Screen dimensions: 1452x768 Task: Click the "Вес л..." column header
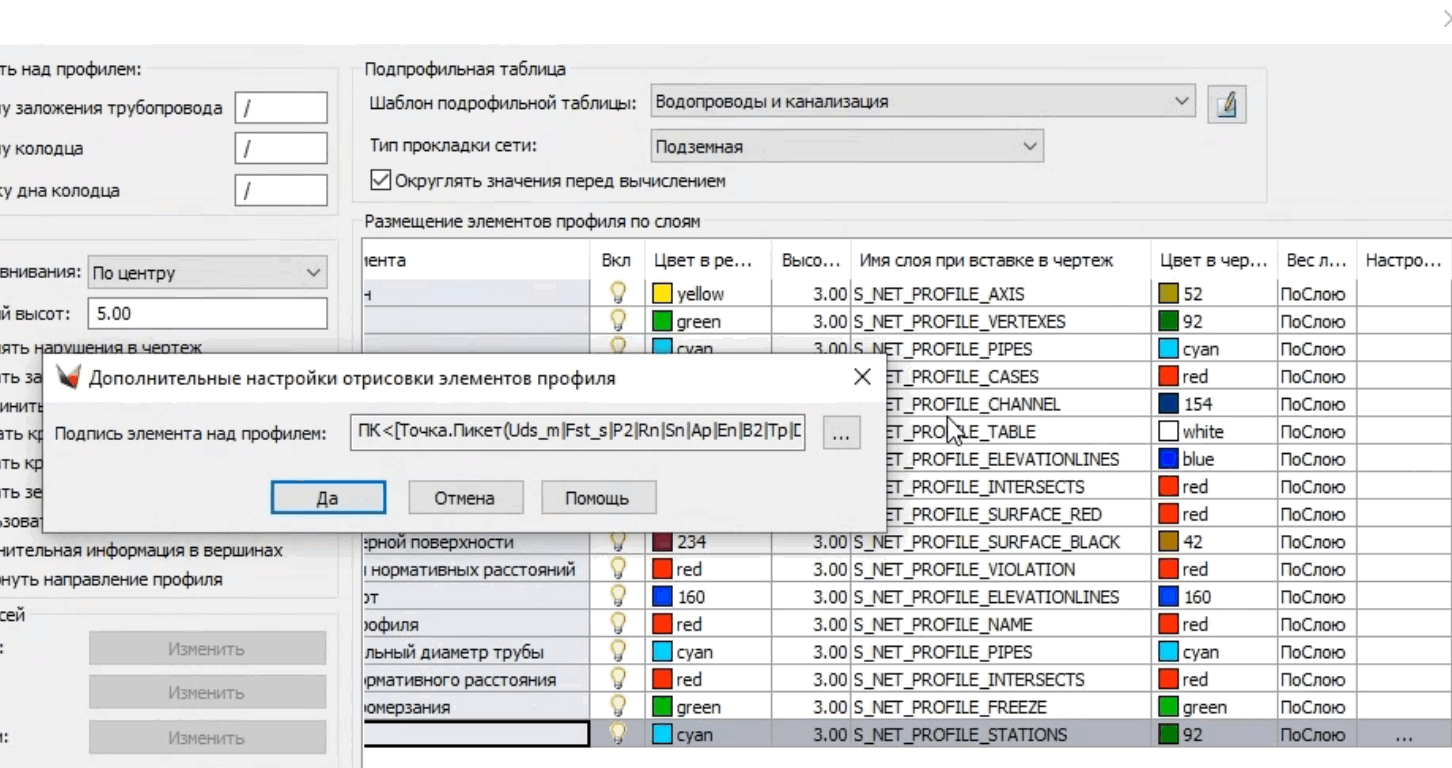1316,260
